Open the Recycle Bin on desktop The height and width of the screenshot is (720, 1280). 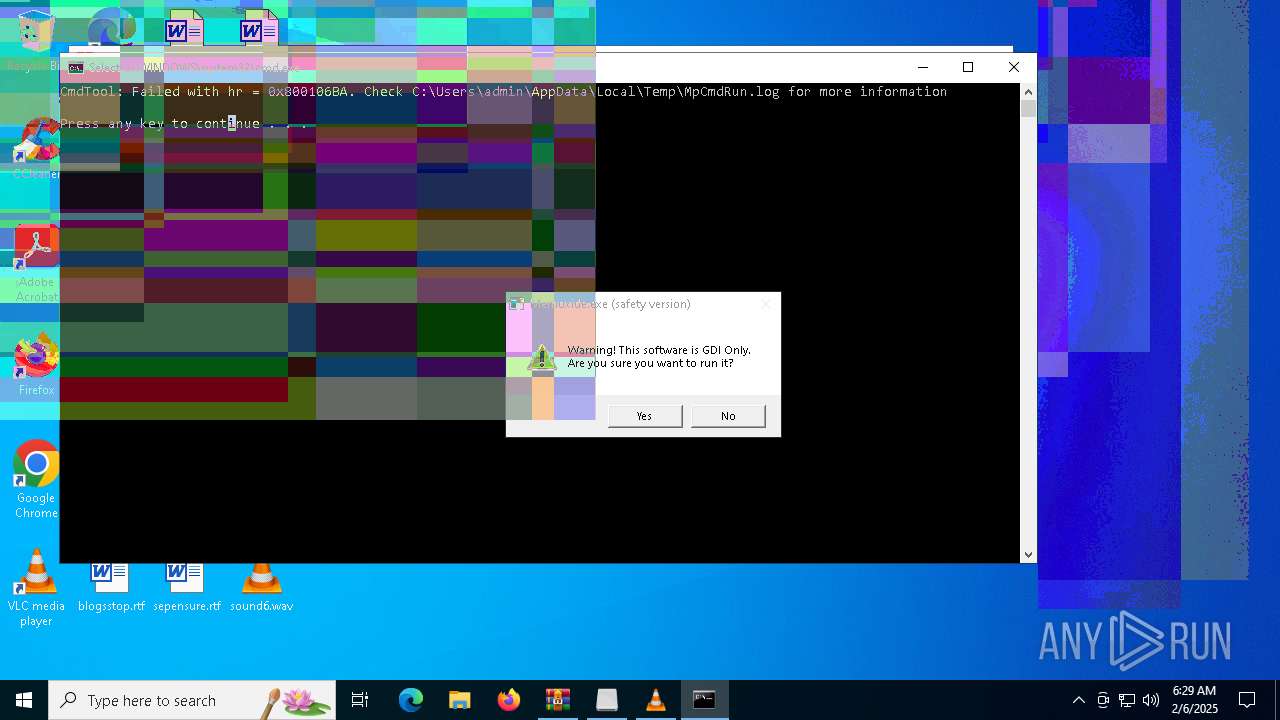tap(36, 40)
